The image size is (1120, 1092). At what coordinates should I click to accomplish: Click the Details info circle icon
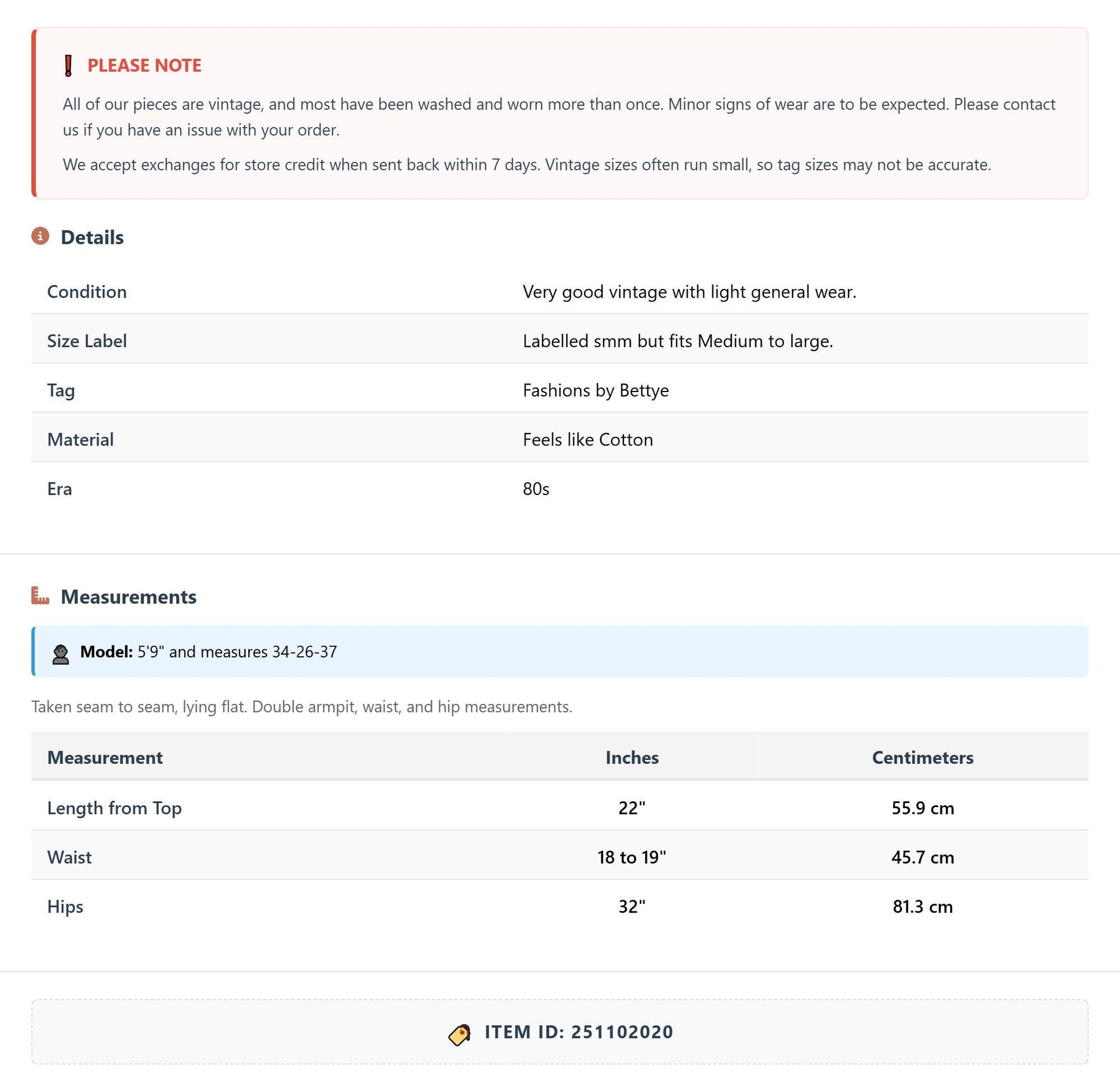40,236
